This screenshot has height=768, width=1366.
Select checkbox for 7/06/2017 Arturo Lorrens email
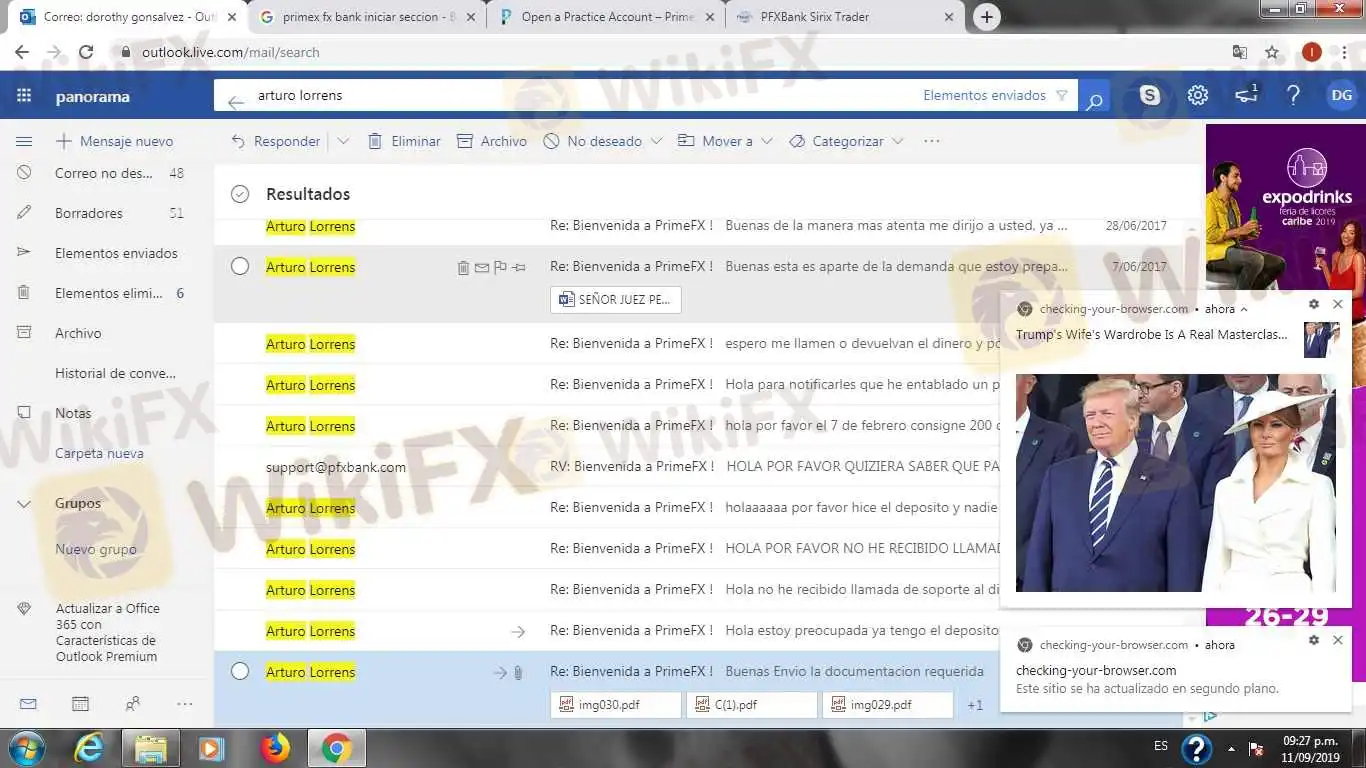click(x=240, y=267)
